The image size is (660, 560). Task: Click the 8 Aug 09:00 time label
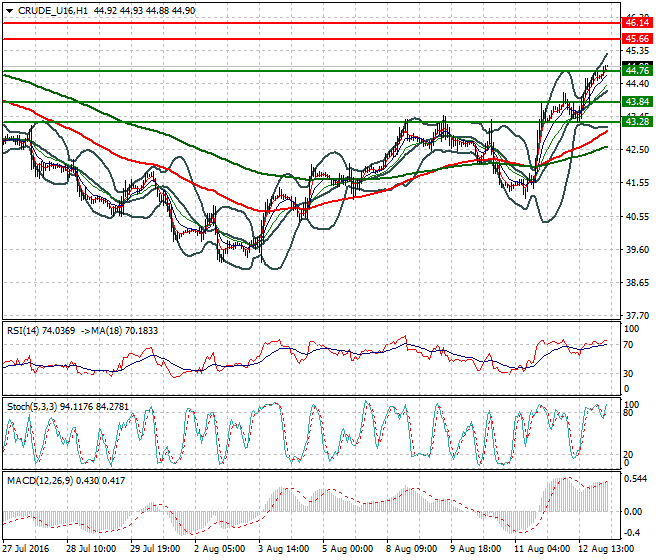click(411, 549)
